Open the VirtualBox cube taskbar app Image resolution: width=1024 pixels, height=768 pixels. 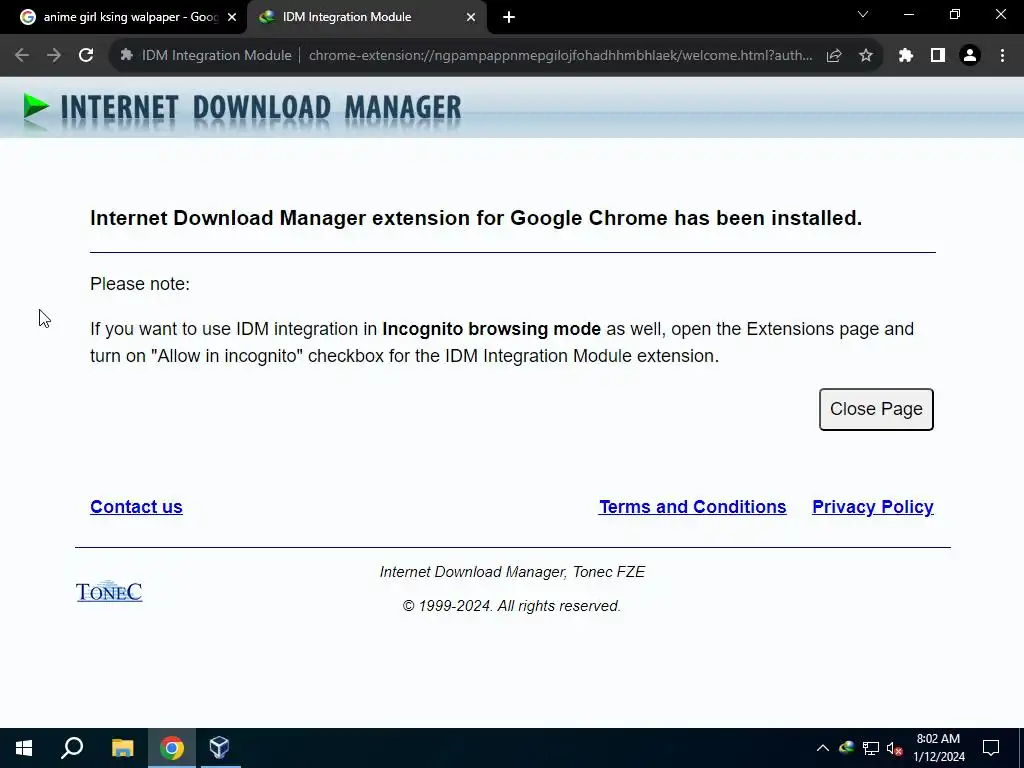pos(220,748)
